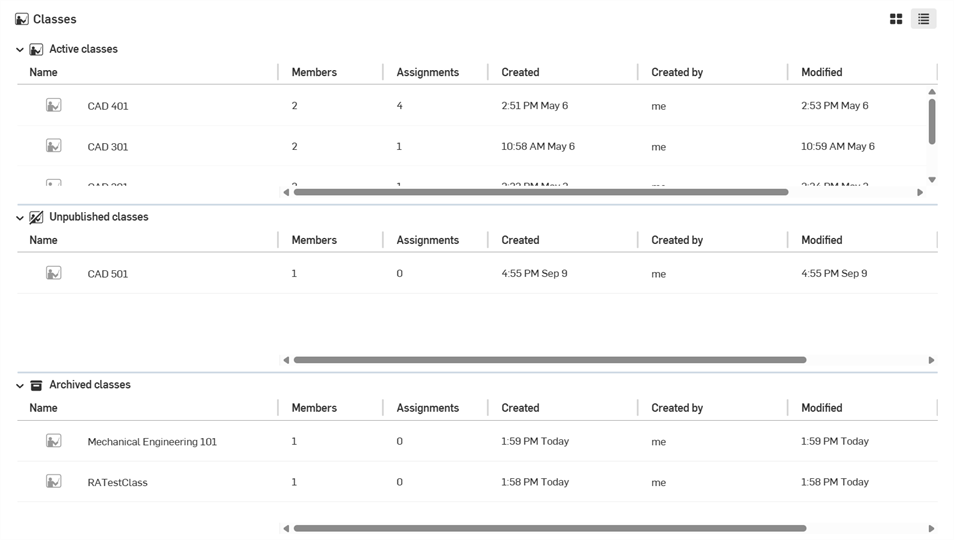
Task: Open the CAD 401 class
Action: pos(108,106)
